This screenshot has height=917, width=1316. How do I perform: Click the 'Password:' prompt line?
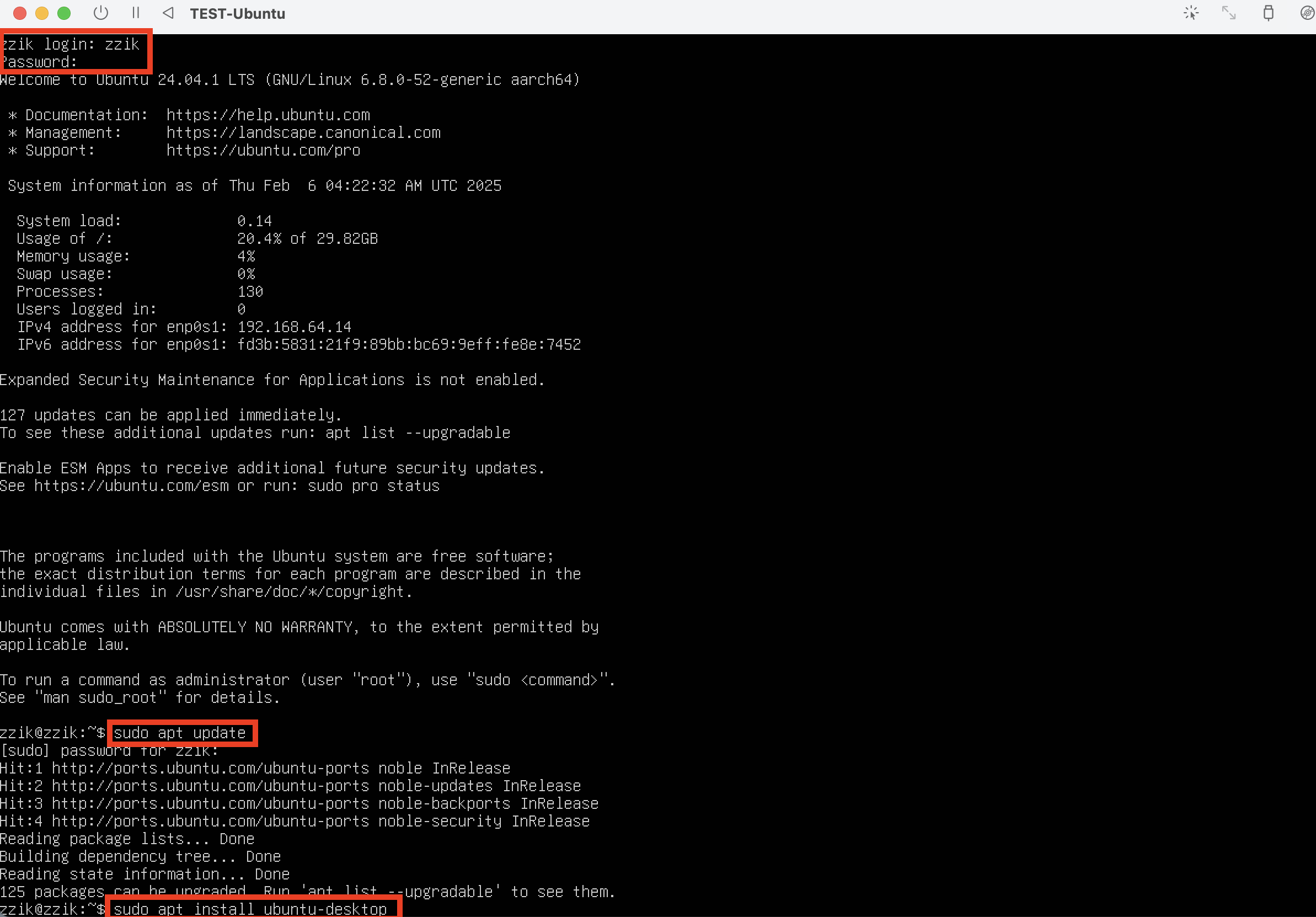tap(39, 62)
